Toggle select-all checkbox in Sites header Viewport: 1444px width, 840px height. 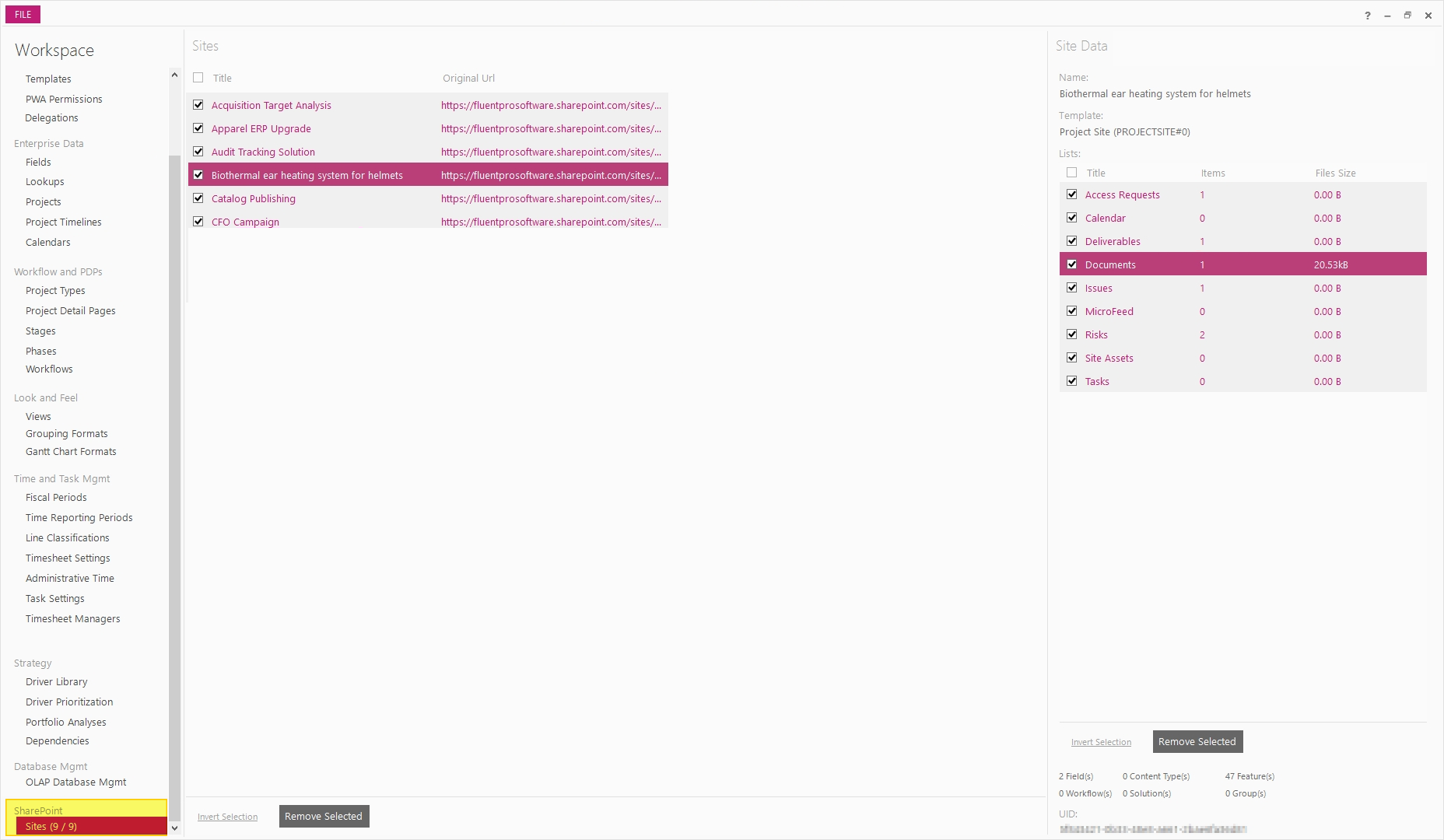(x=198, y=78)
